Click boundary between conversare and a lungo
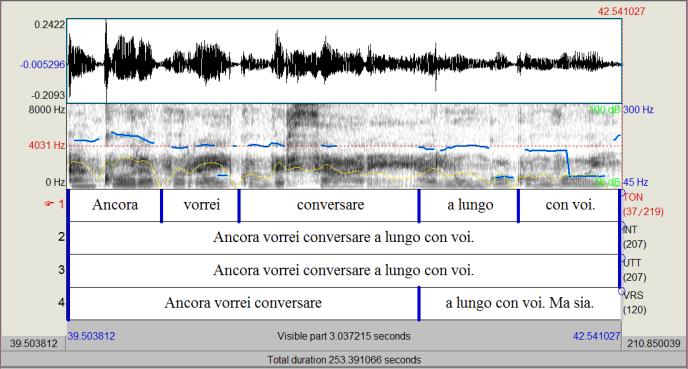688x369 pixels. (x=419, y=206)
